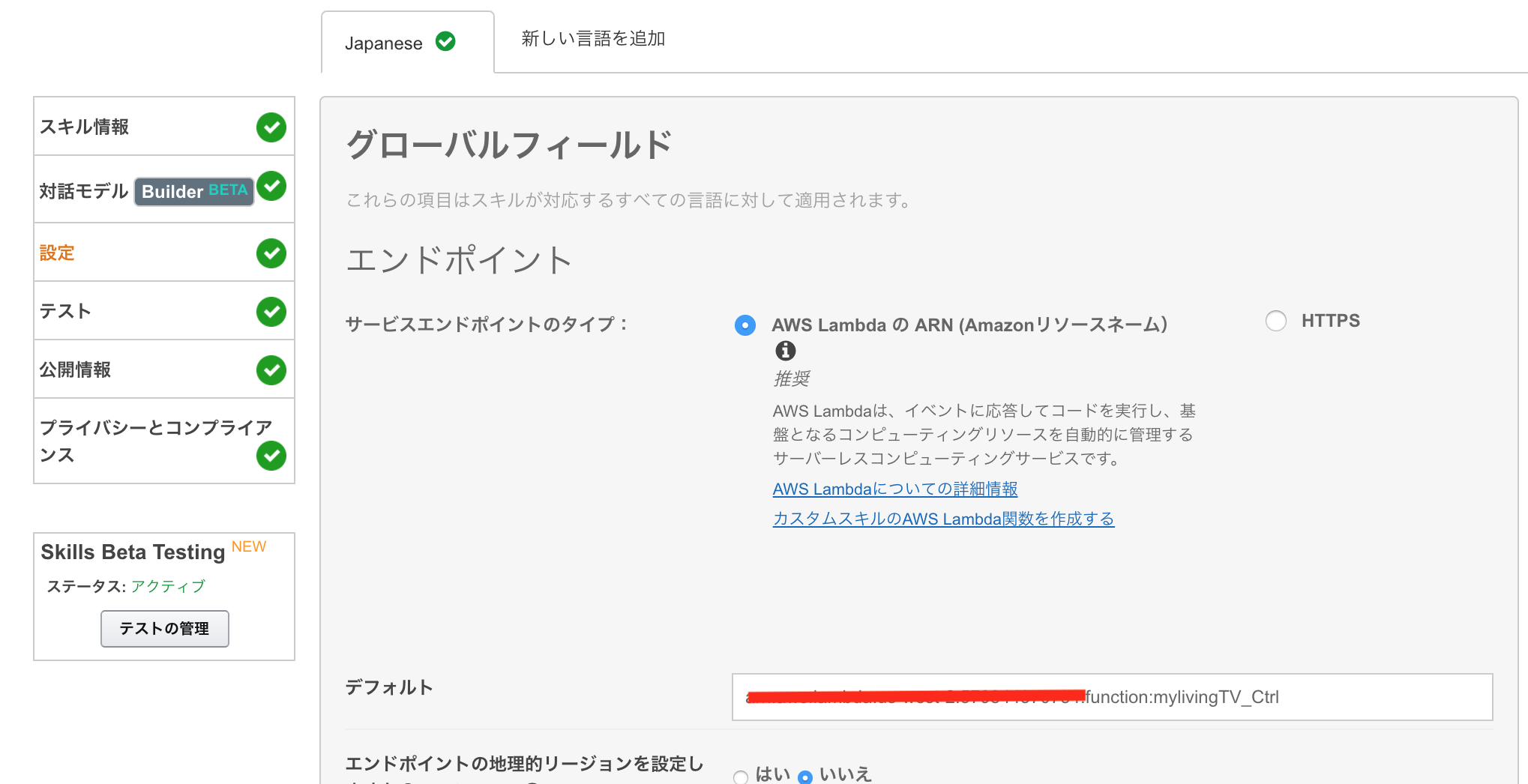Open AWS Lambdaについての詳細情報 link

895,489
